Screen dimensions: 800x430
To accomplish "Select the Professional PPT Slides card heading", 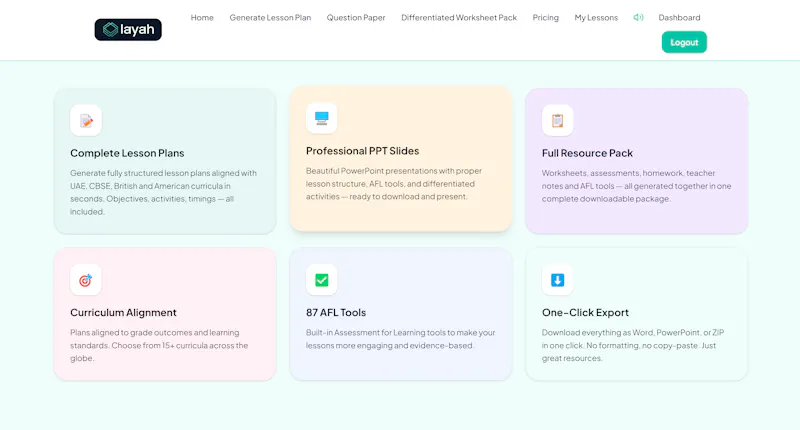I will pos(362,151).
